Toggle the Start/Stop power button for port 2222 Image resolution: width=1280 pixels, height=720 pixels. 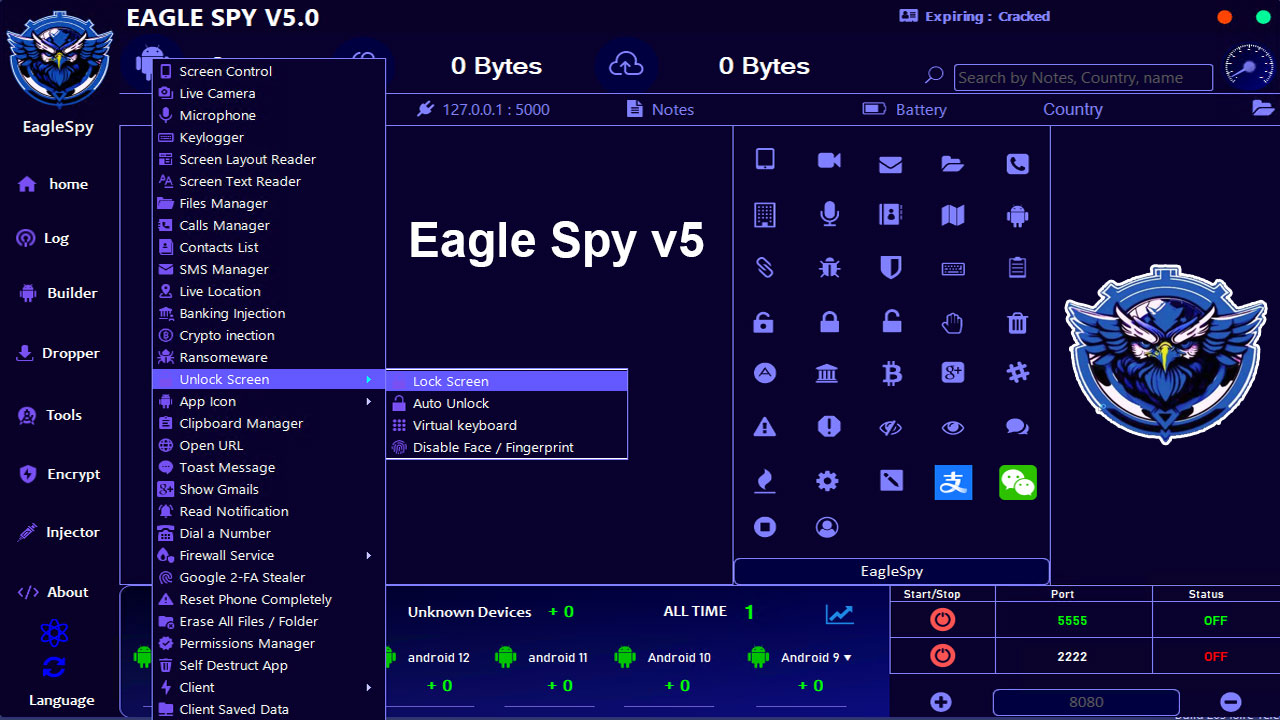(x=941, y=656)
